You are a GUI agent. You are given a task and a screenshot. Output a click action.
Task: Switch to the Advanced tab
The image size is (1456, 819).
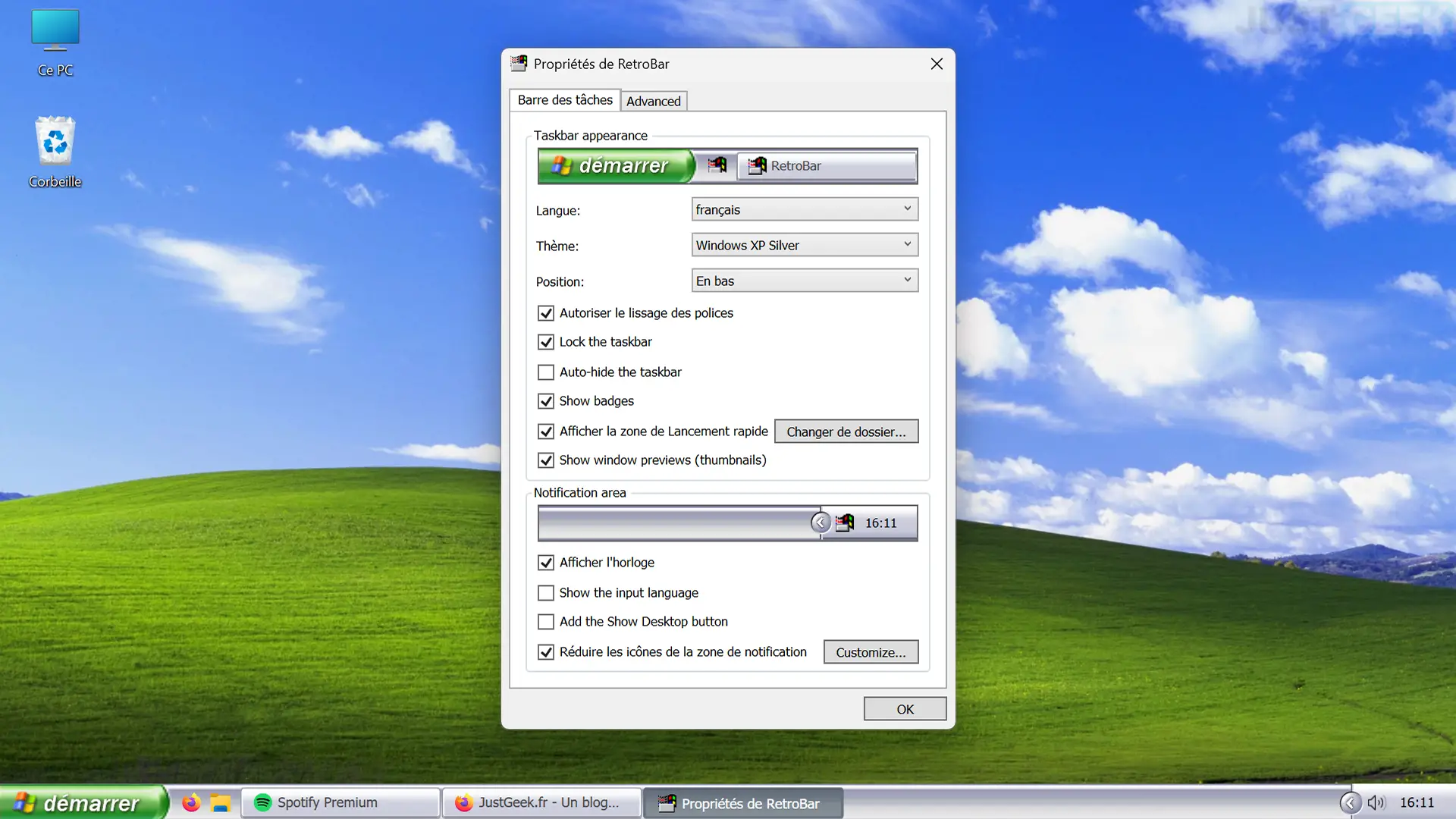[654, 102]
